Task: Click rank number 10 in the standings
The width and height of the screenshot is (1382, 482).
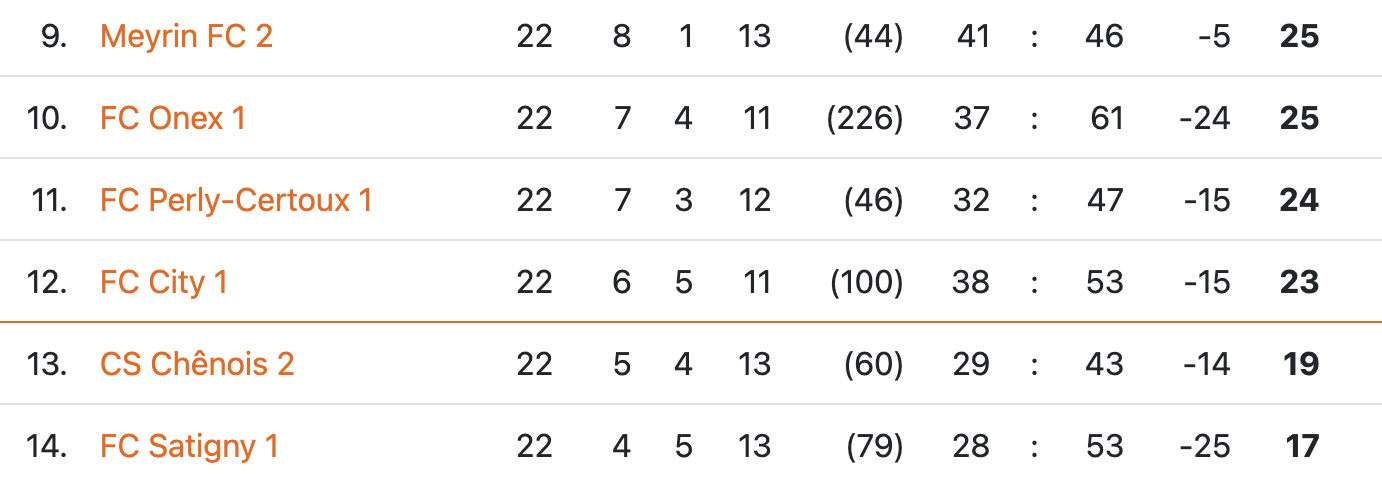Action: 47,119
